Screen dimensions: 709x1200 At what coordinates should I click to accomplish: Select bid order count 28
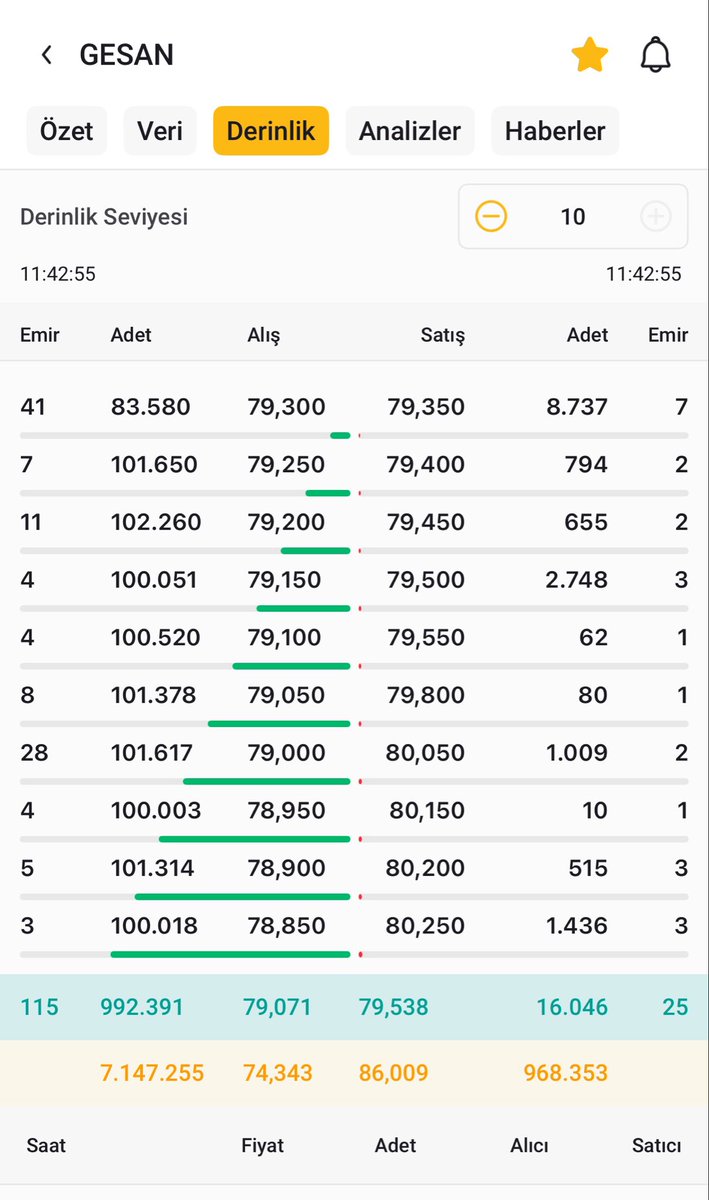point(34,753)
